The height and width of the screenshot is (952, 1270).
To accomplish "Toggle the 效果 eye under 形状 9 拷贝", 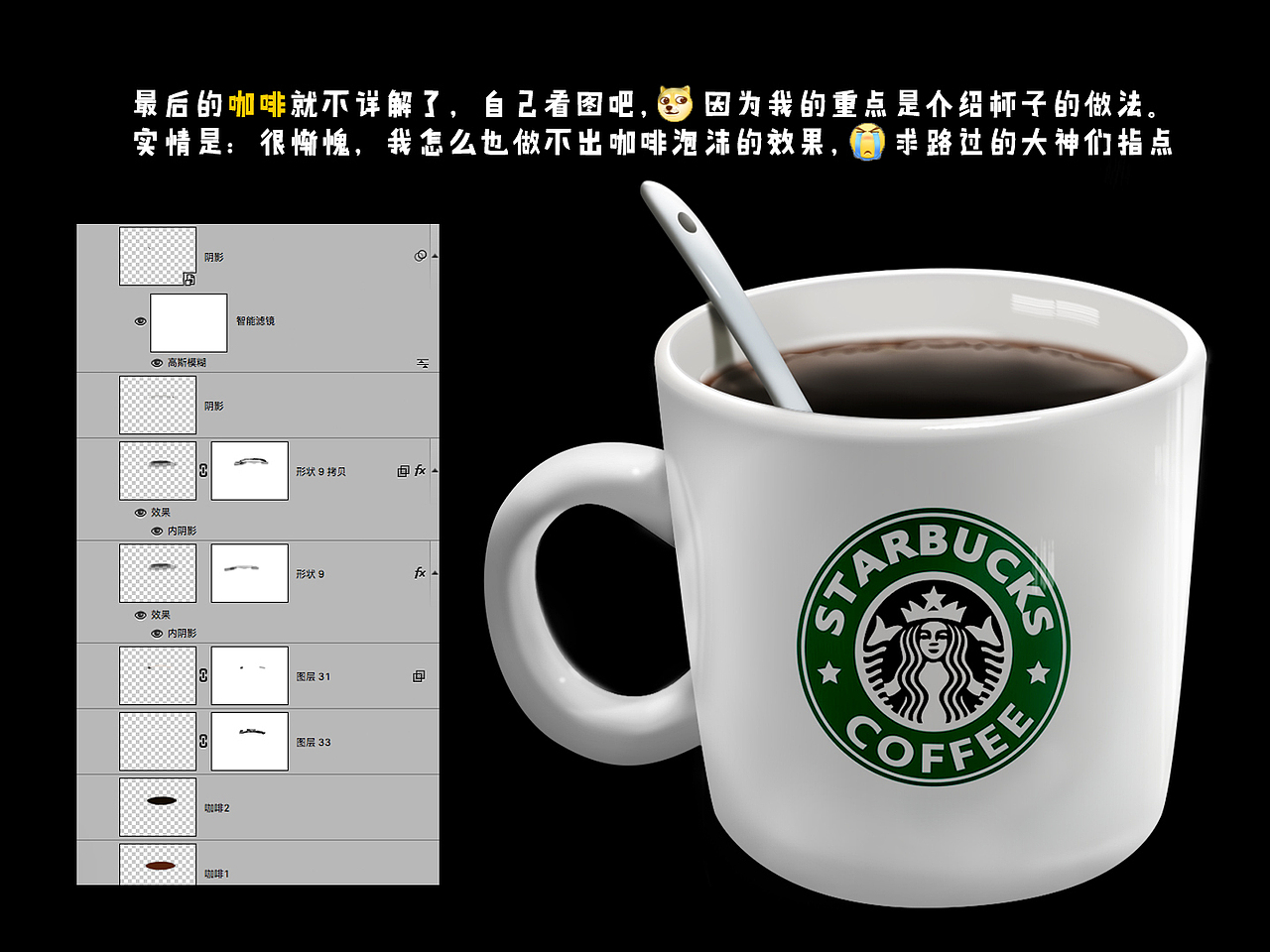I will coord(141,512).
